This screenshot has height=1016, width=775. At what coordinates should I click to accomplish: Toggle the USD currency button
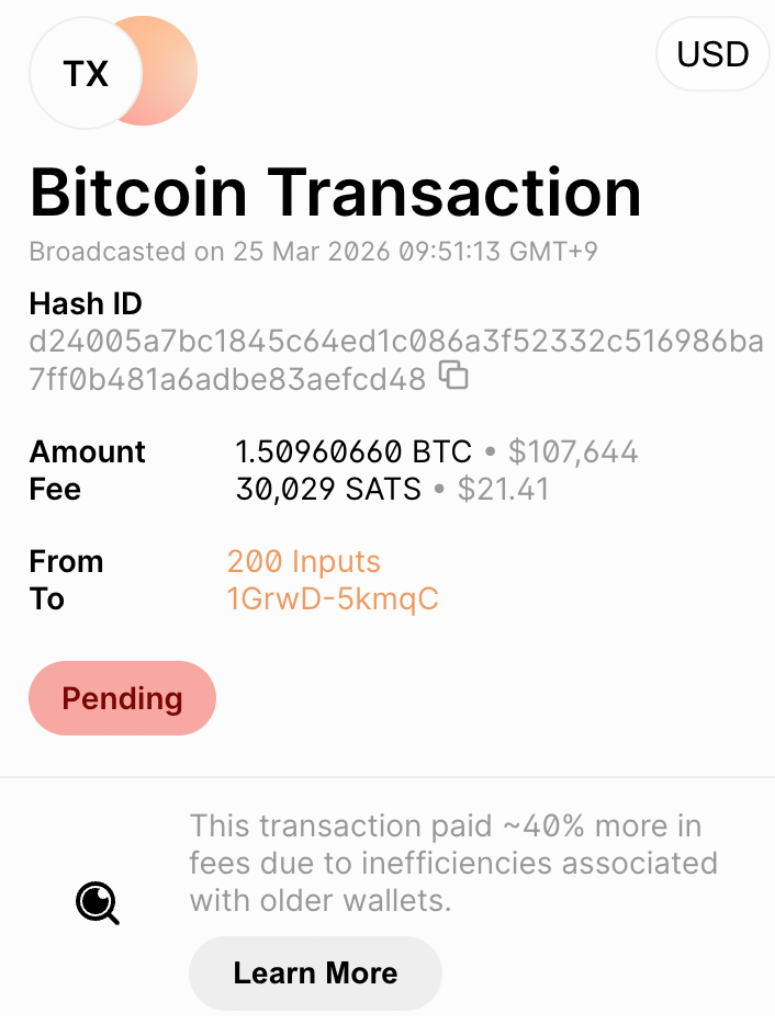[x=712, y=54]
